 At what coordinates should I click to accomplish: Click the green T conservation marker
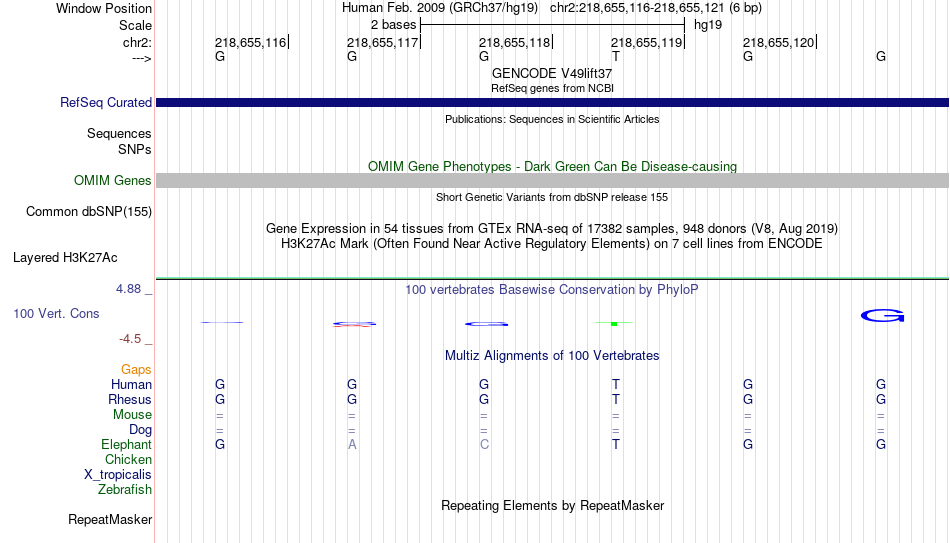click(614, 324)
